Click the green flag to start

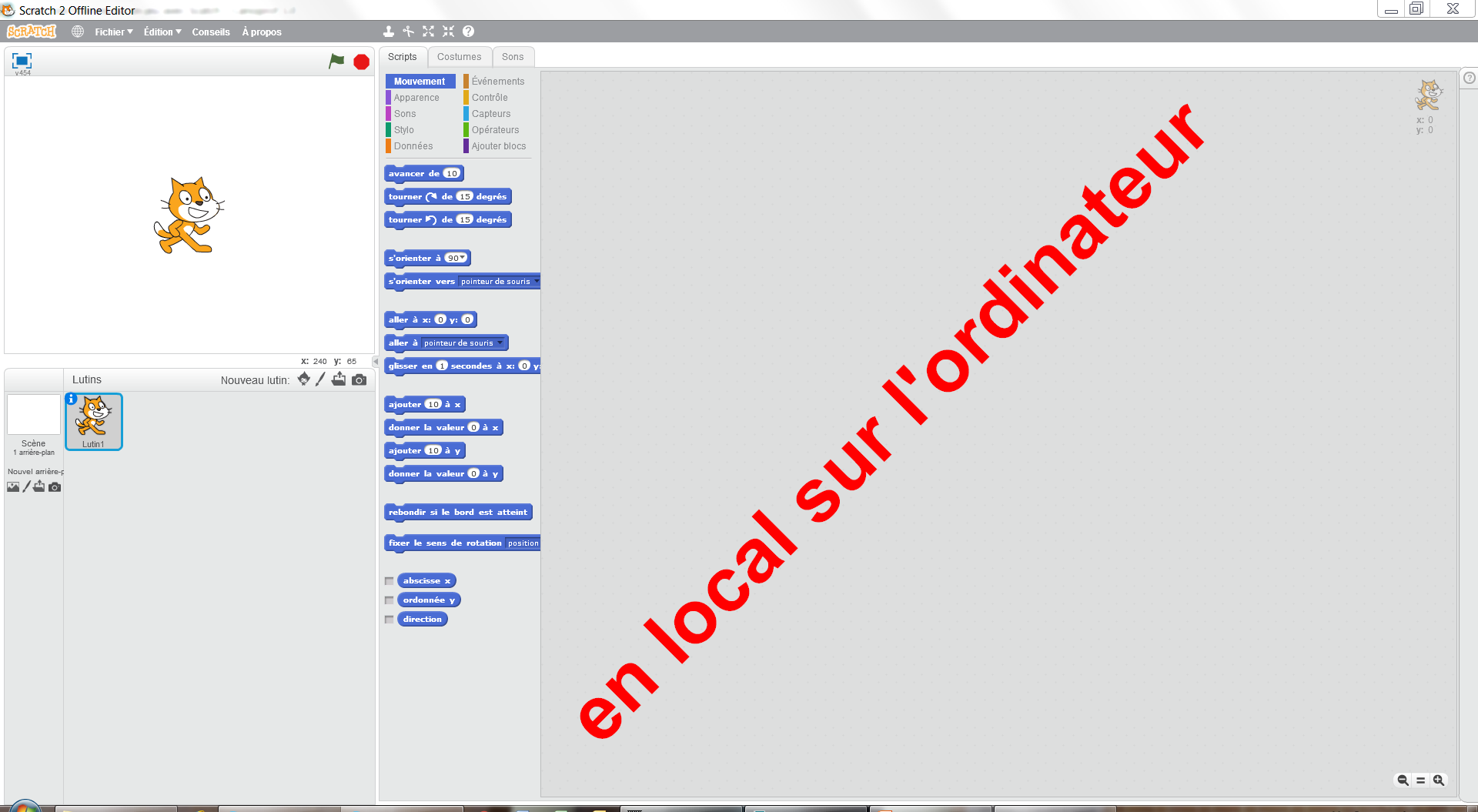(336, 62)
